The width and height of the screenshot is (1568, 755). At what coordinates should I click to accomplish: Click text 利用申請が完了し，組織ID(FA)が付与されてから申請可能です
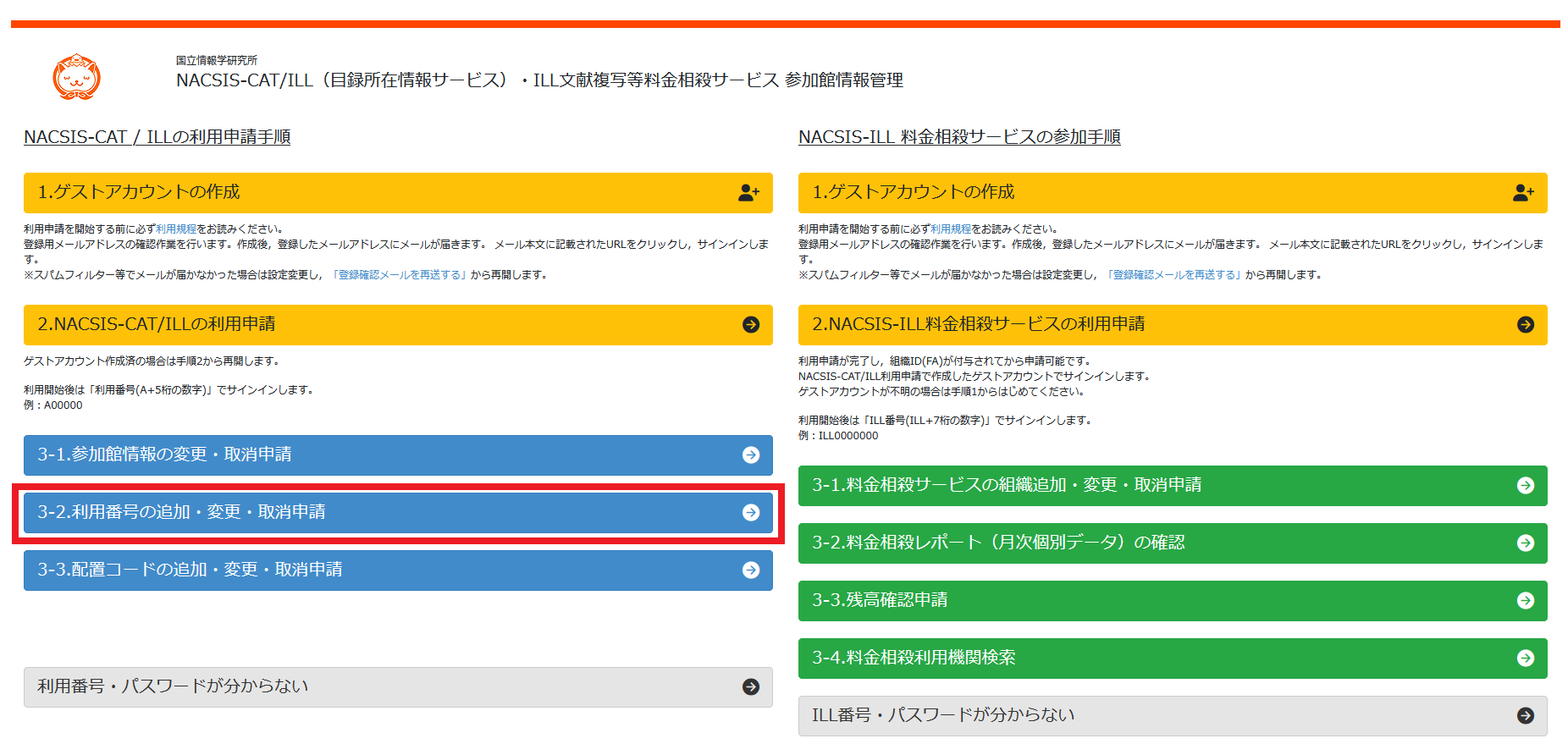[x=946, y=361]
